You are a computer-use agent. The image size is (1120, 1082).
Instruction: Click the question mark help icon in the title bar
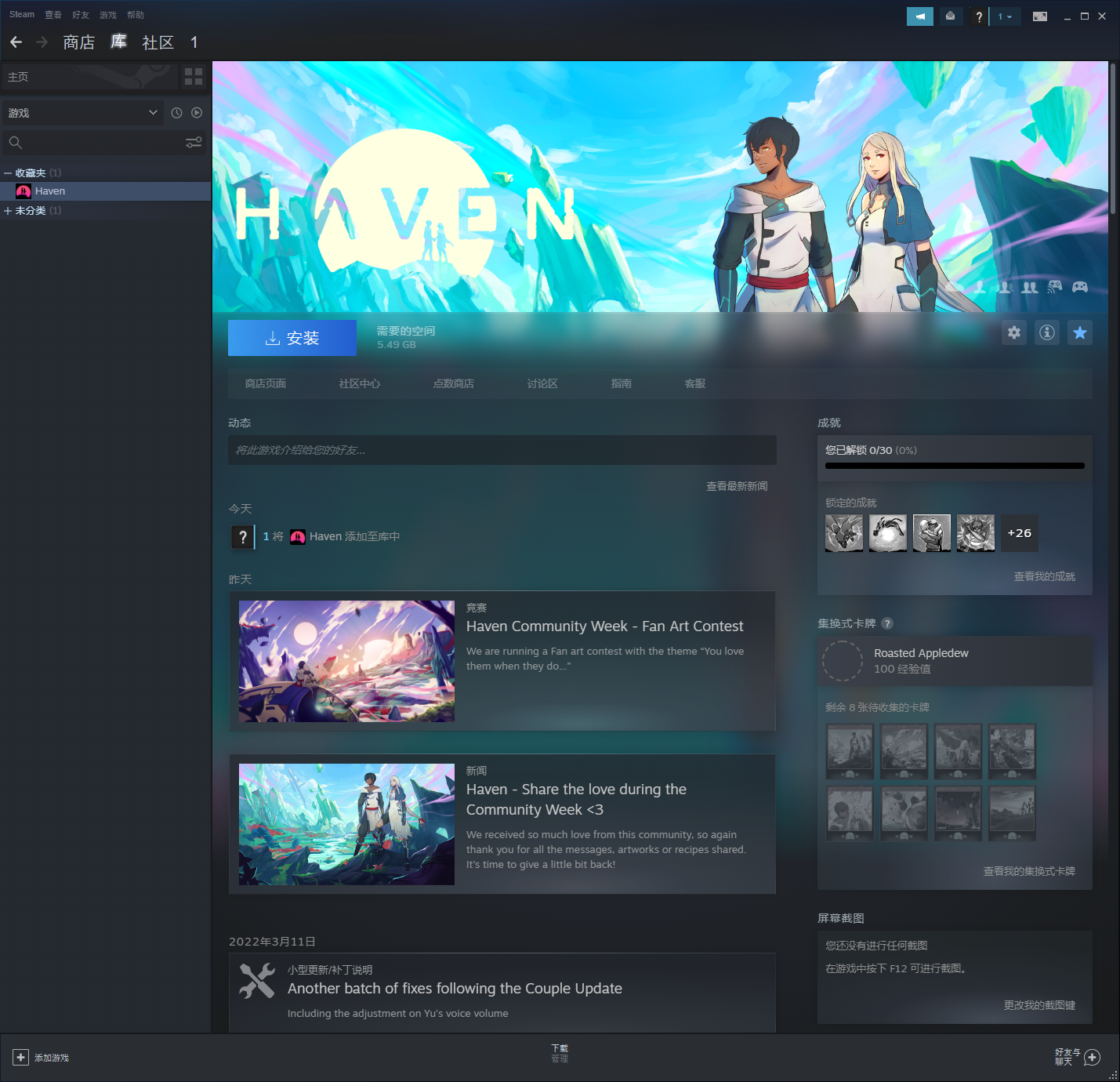pos(979,16)
